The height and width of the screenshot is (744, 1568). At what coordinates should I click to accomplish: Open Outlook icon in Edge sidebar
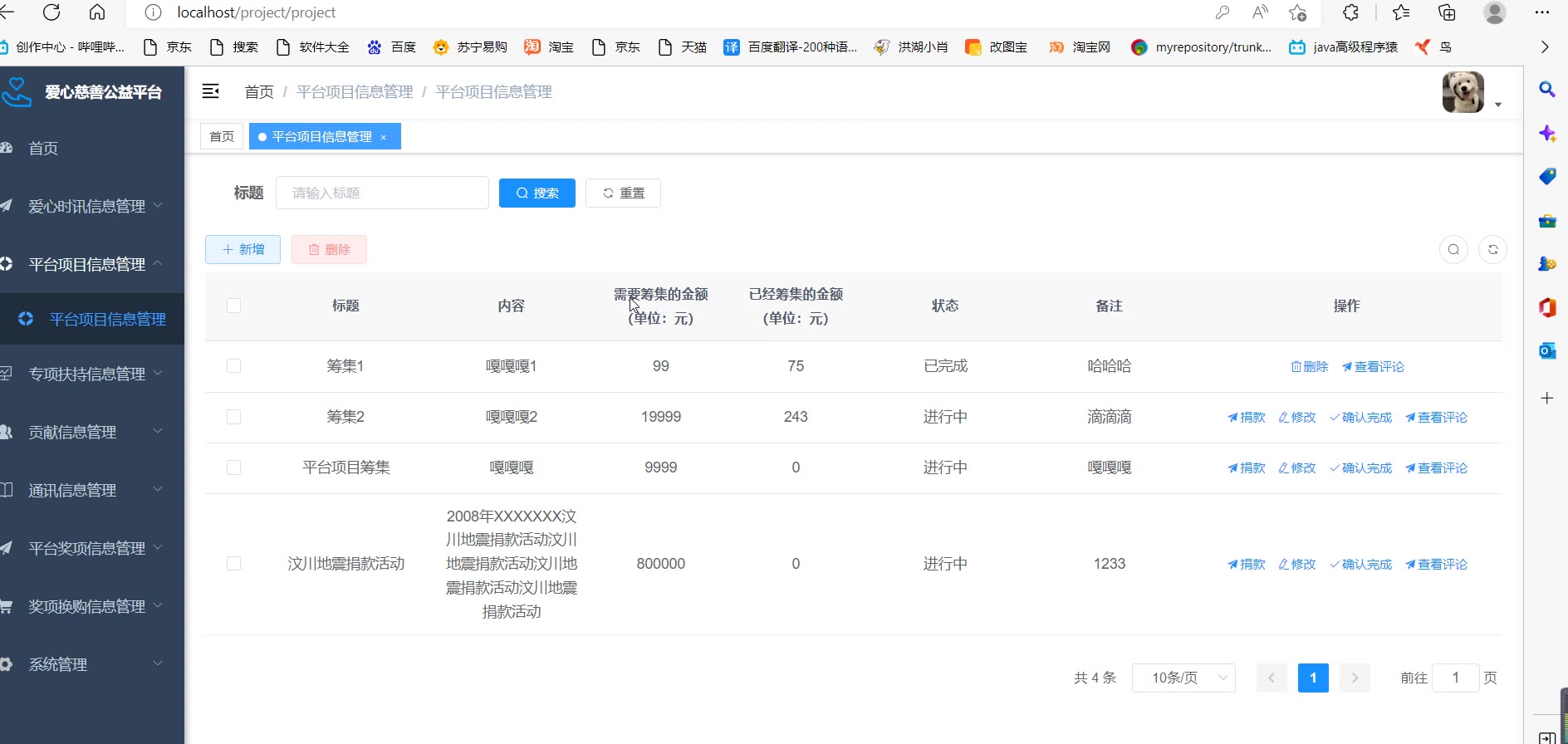pyautogui.click(x=1546, y=351)
